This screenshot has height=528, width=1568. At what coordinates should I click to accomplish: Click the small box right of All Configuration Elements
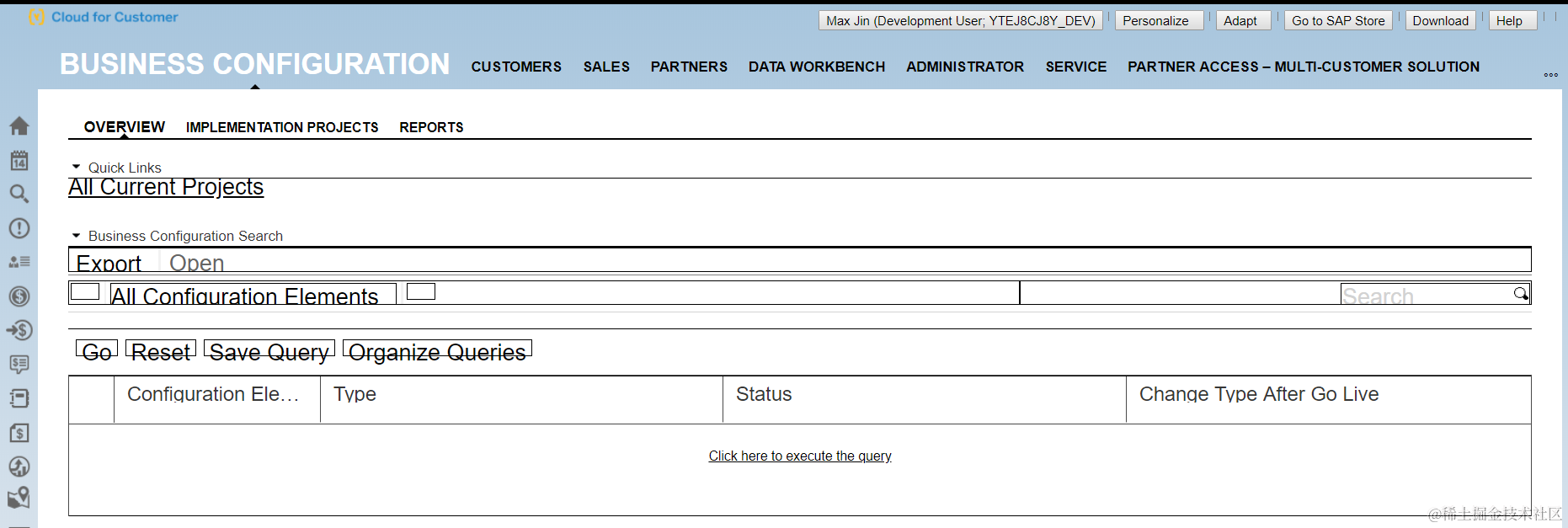tap(421, 291)
